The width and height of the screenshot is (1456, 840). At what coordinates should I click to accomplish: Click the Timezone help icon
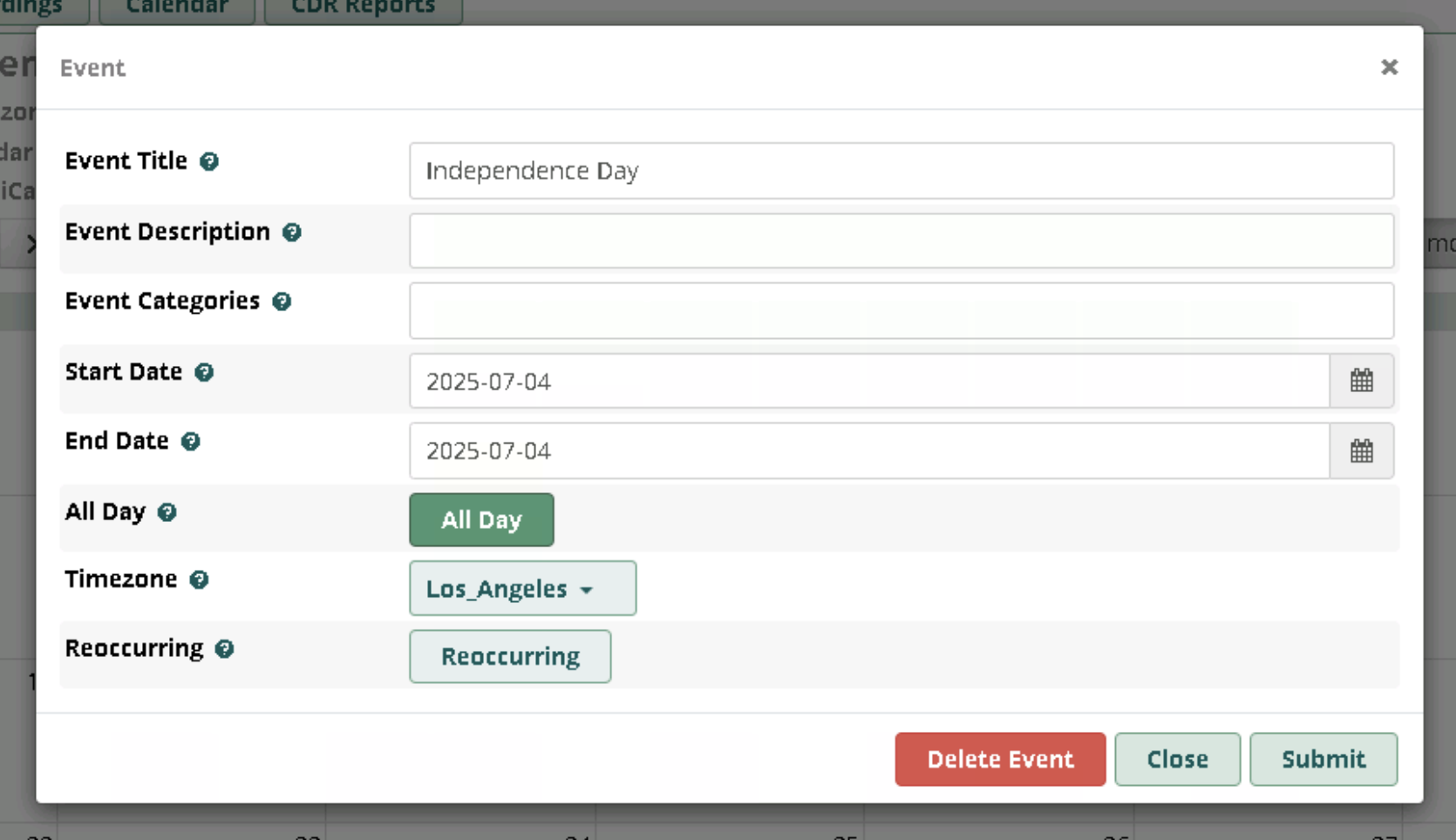point(200,579)
